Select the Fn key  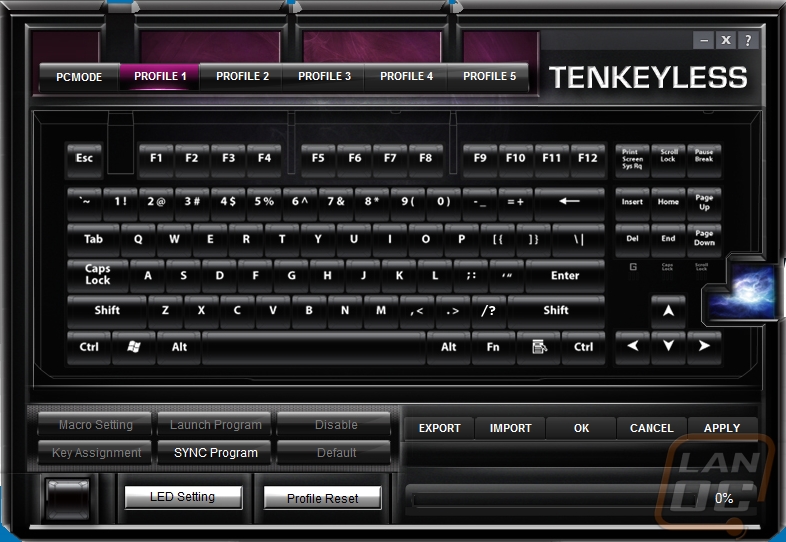493,347
